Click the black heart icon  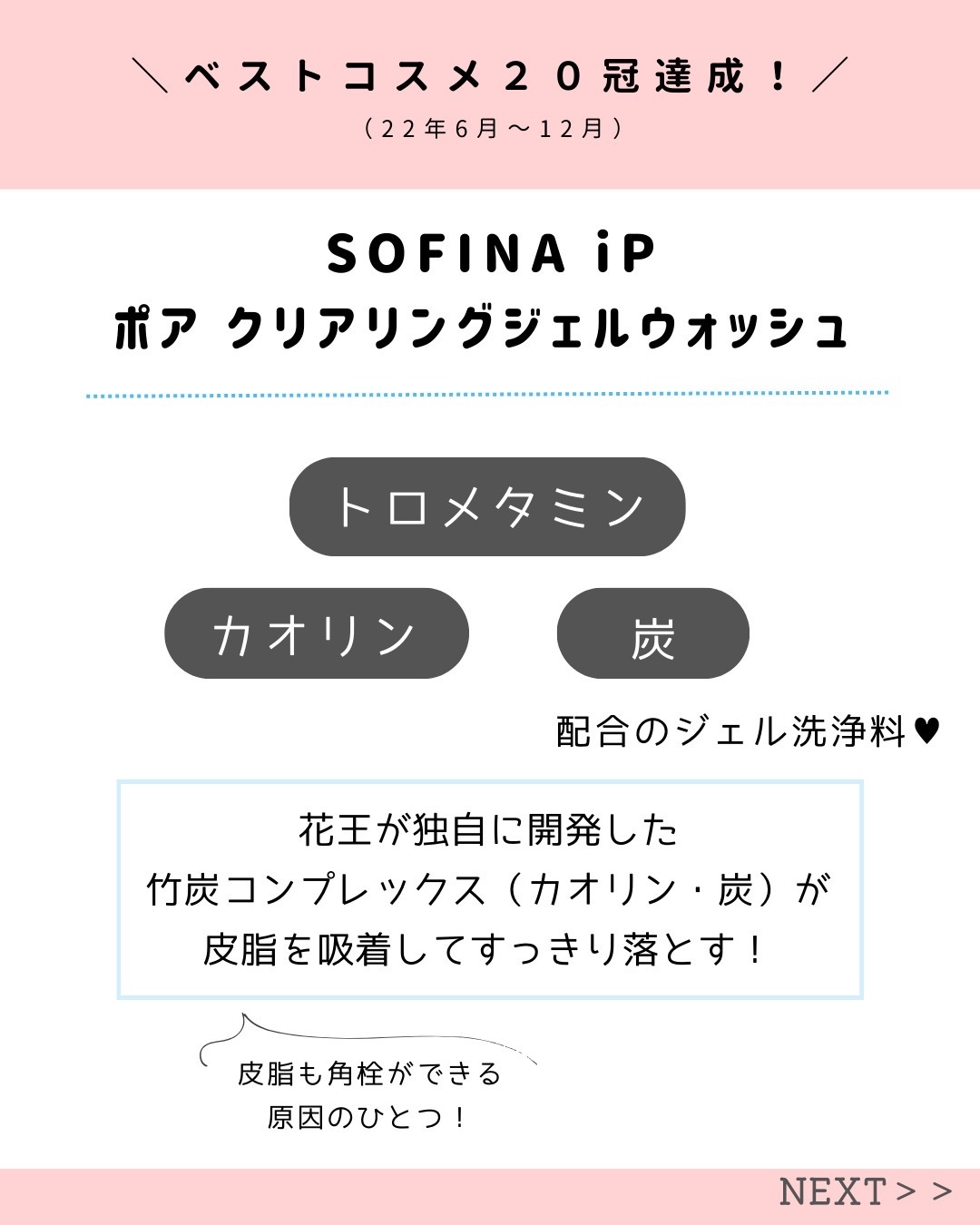[x=926, y=730]
